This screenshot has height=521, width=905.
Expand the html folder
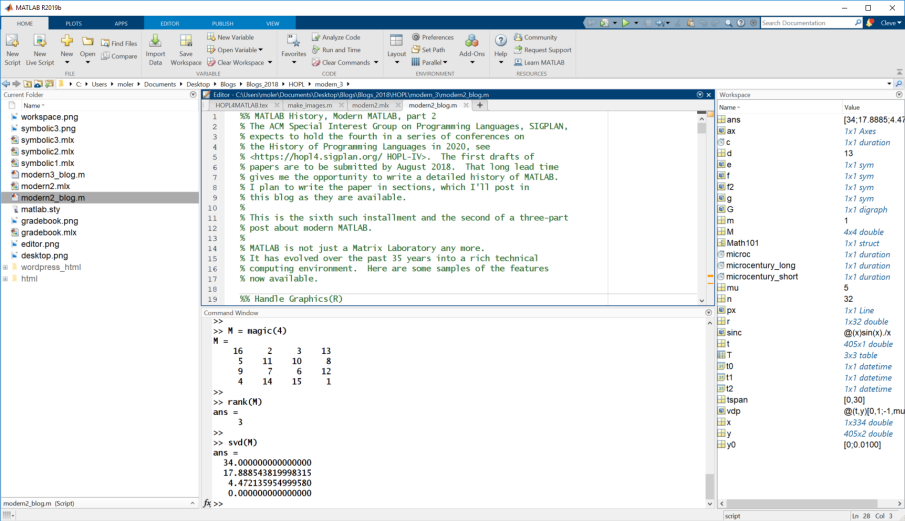click(x=5, y=279)
